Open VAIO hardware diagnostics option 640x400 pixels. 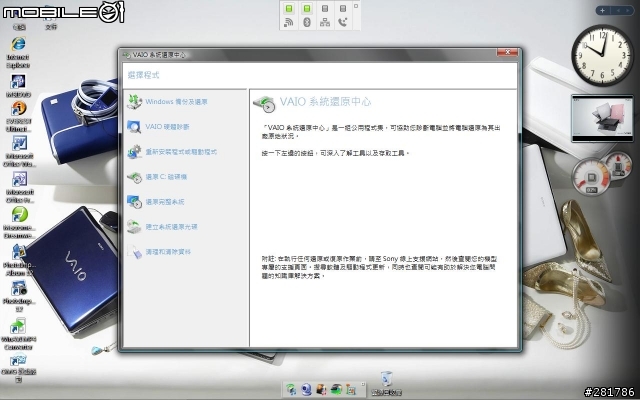point(158,127)
